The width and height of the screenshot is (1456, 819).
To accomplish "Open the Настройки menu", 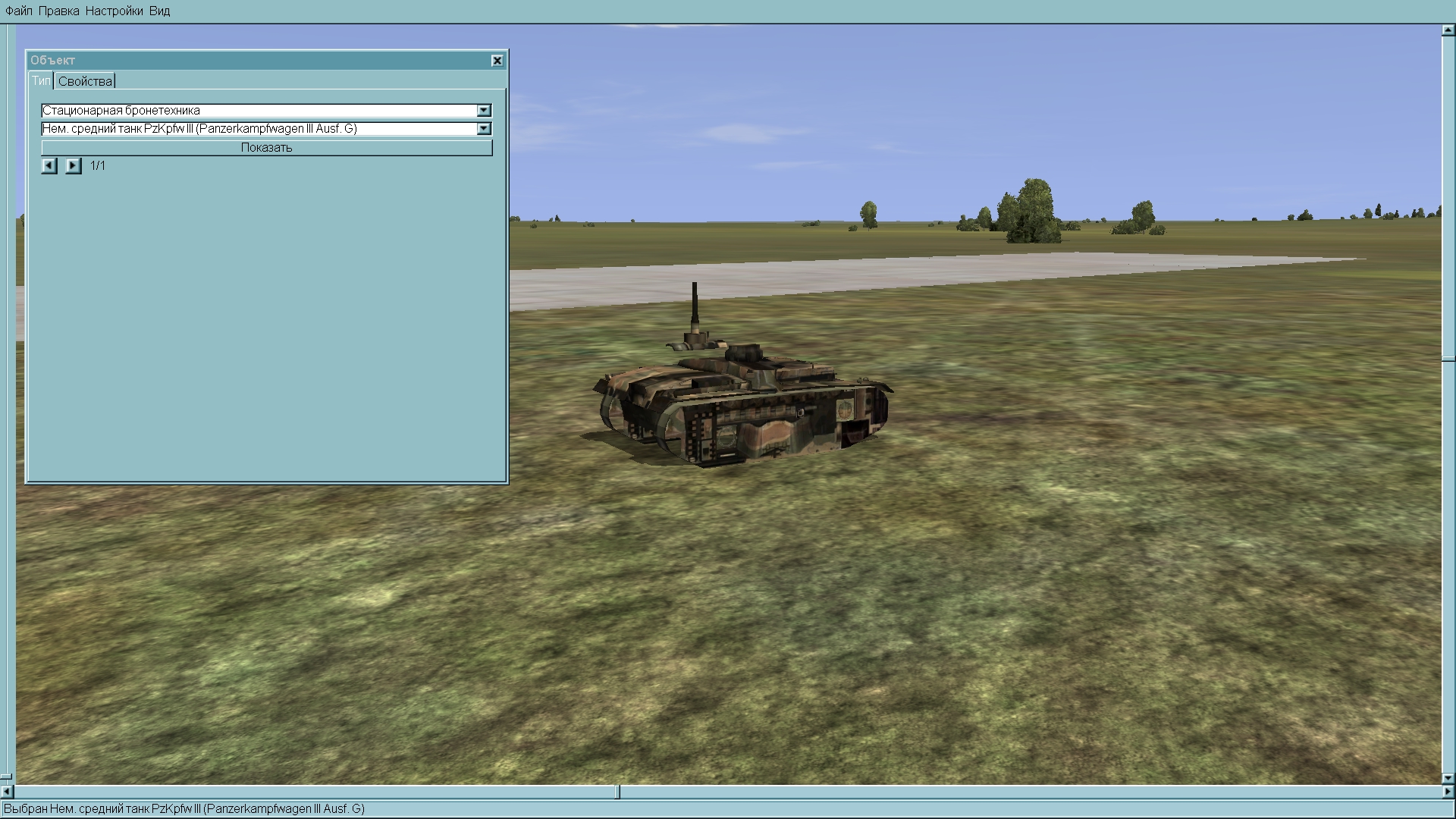I will point(114,11).
